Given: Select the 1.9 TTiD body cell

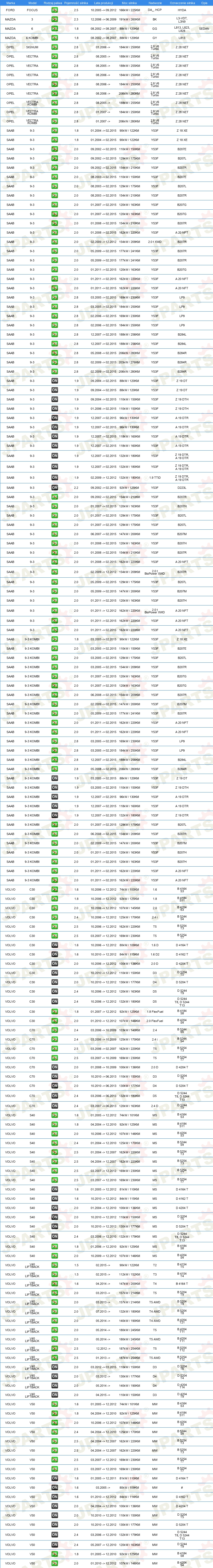Looking at the screenshot, I should click(155, 478).
